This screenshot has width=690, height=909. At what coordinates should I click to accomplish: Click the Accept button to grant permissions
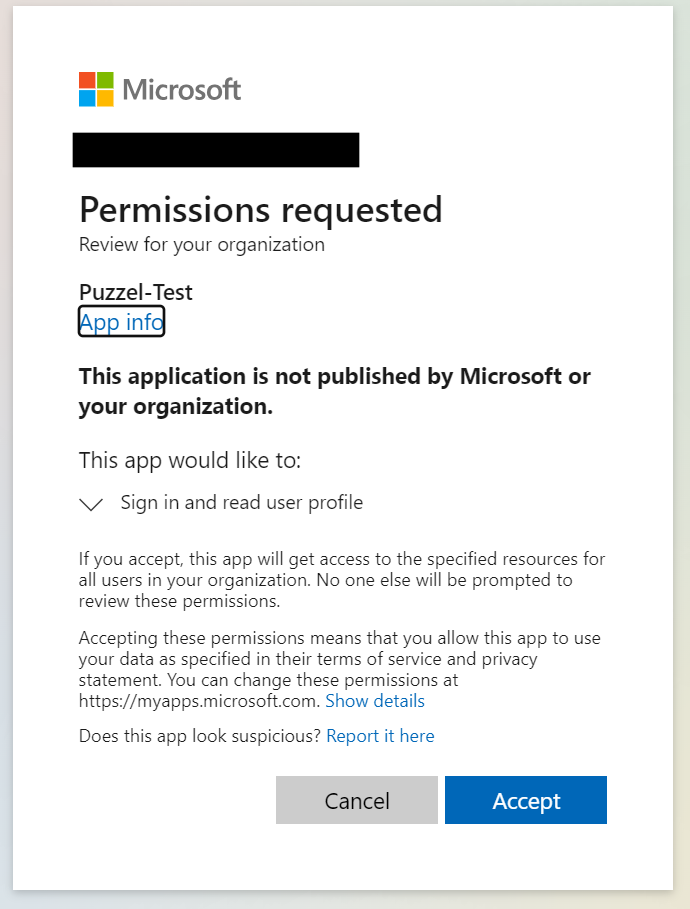tap(526, 800)
